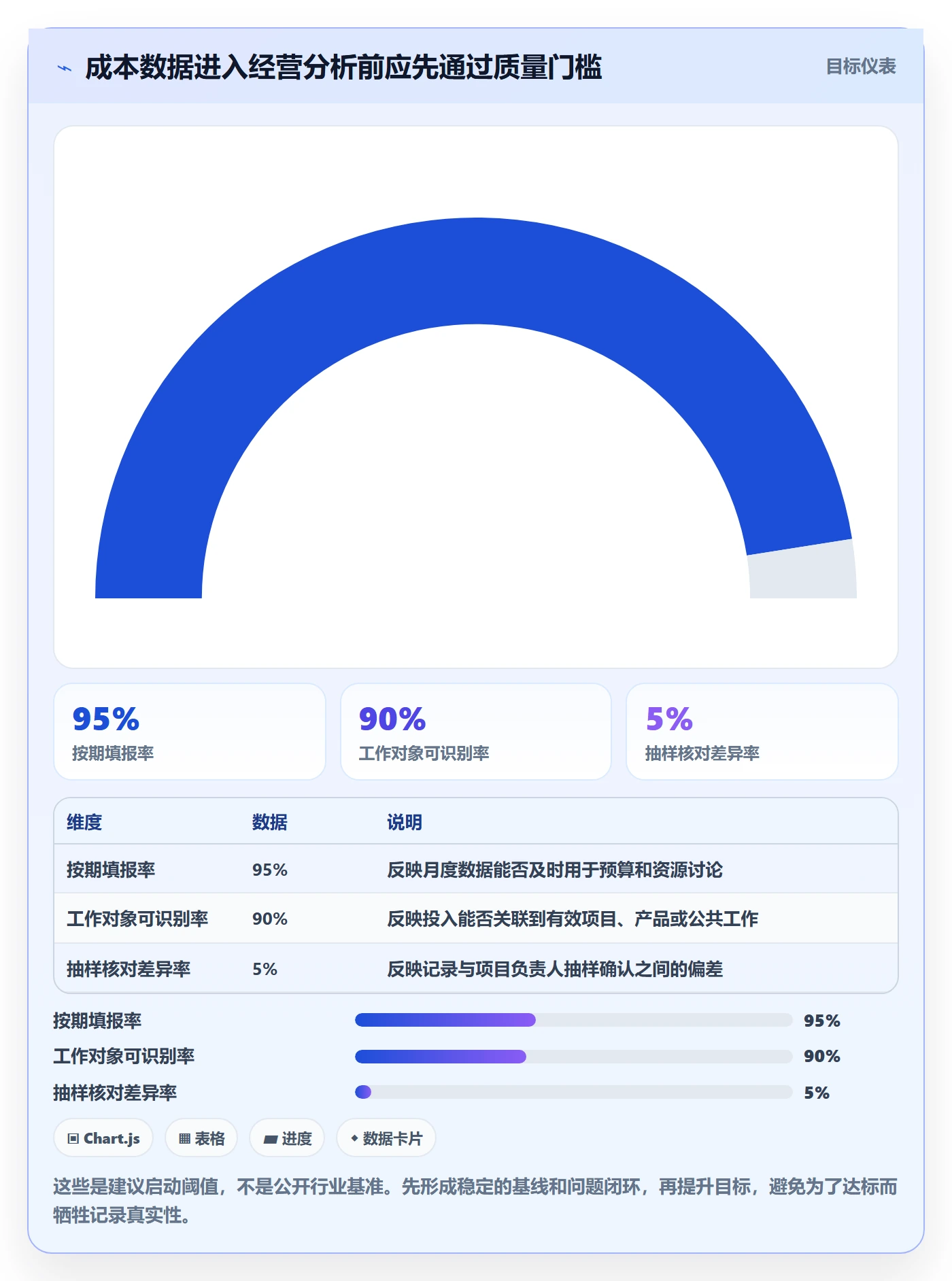Click the bar icon in 进度 chip
The height and width of the screenshot is (1281, 952).
click(x=270, y=1139)
